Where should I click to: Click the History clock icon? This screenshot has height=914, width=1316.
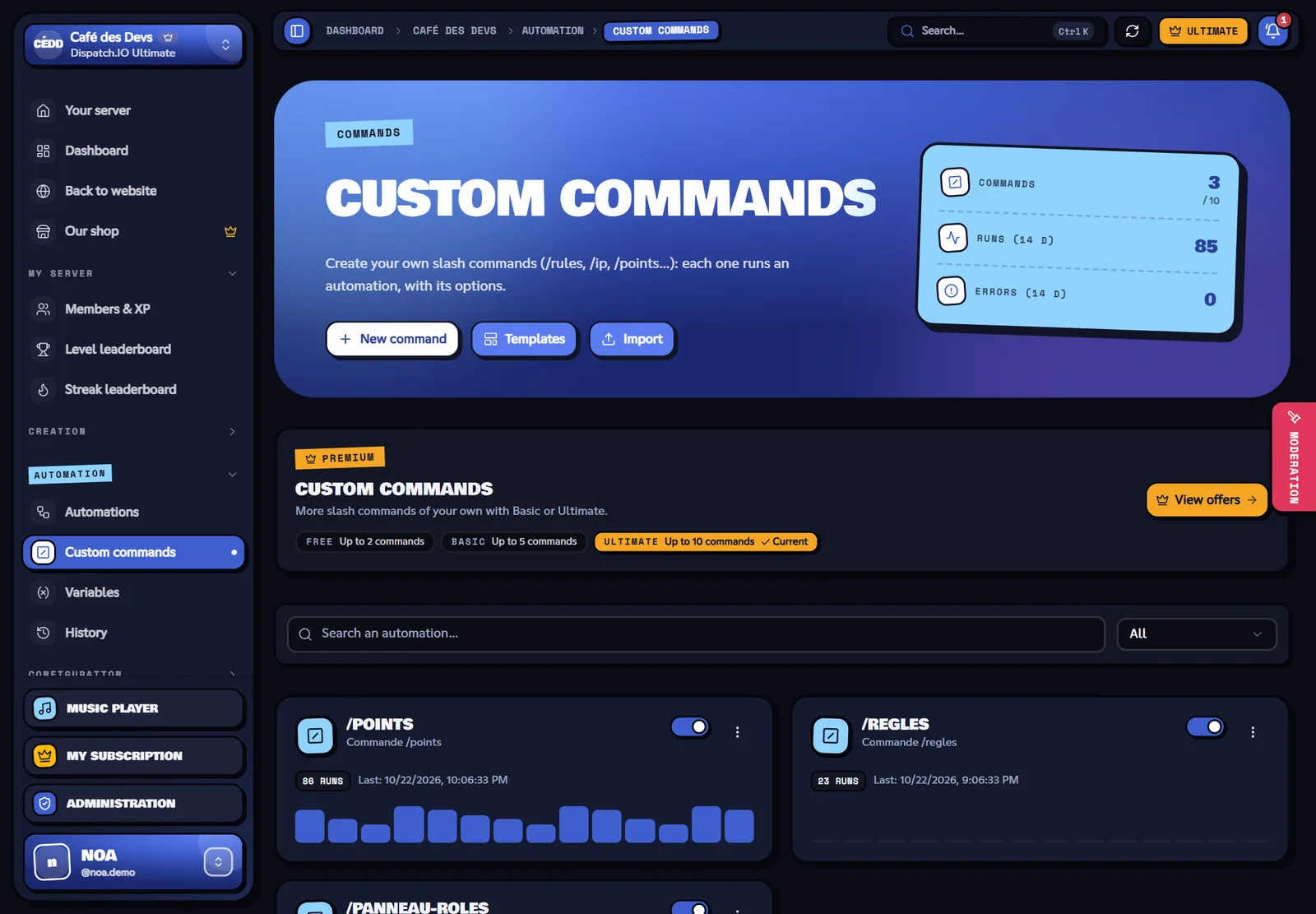44,633
